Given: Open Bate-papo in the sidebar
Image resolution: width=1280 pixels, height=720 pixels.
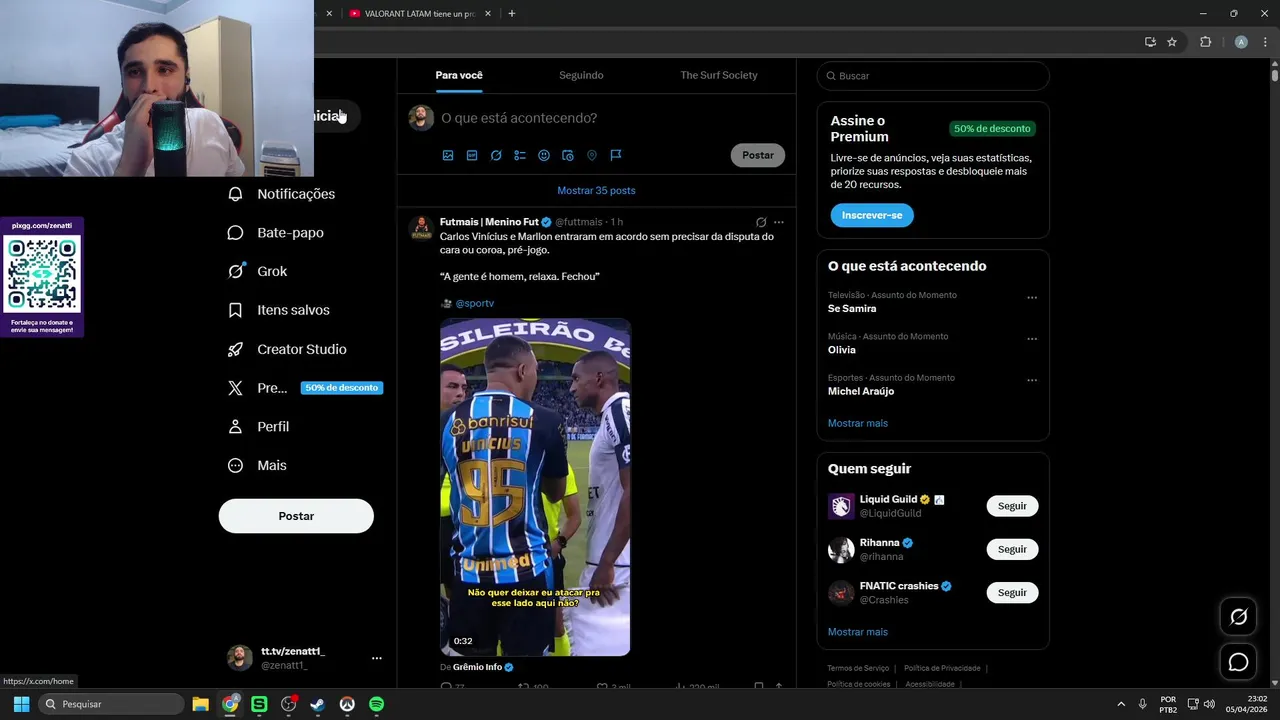Looking at the screenshot, I should (x=277, y=233).
